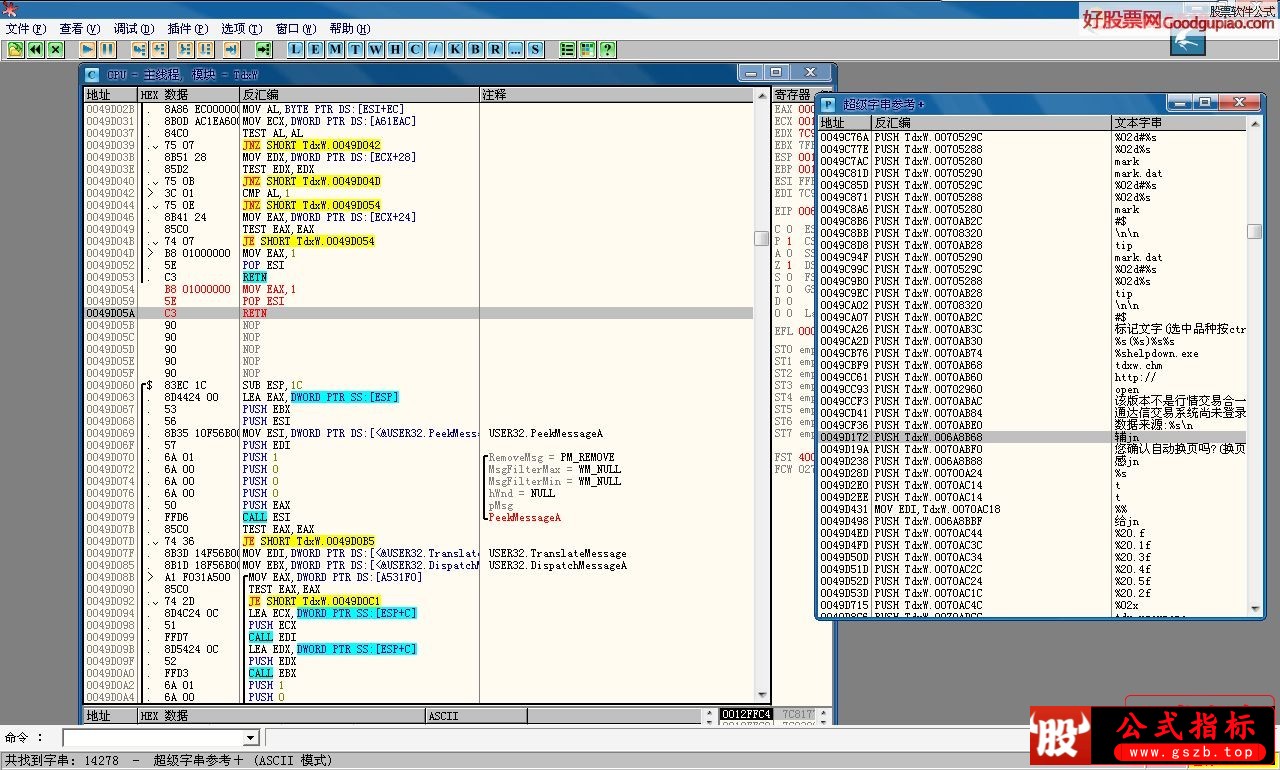Viewport: 1280px width, 770px height.
Task: Open the Appearance color grid icon
Action: pyautogui.click(x=588, y=49)
